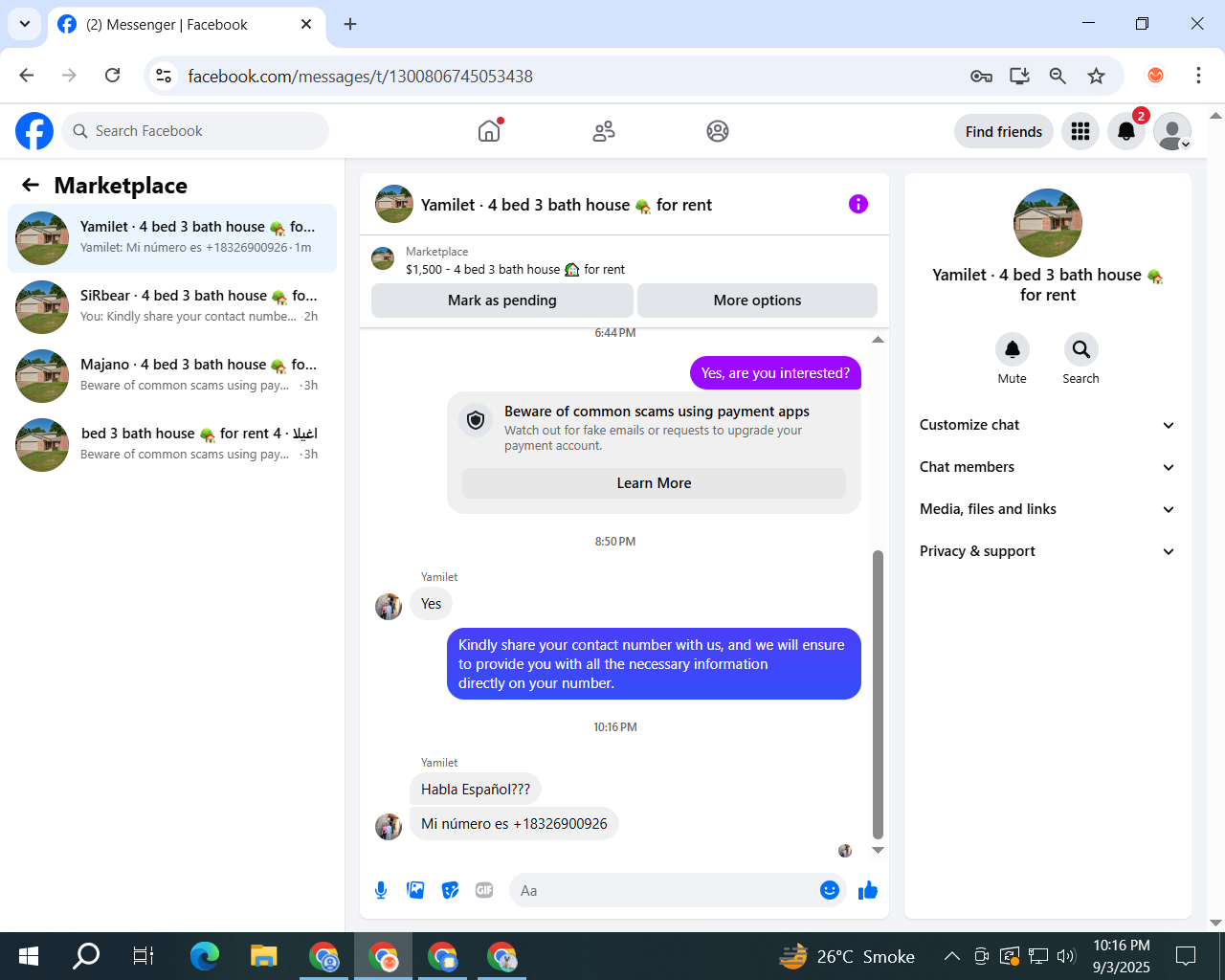
Task: Choose a GIF icon
Action: (x=484, y=891)
